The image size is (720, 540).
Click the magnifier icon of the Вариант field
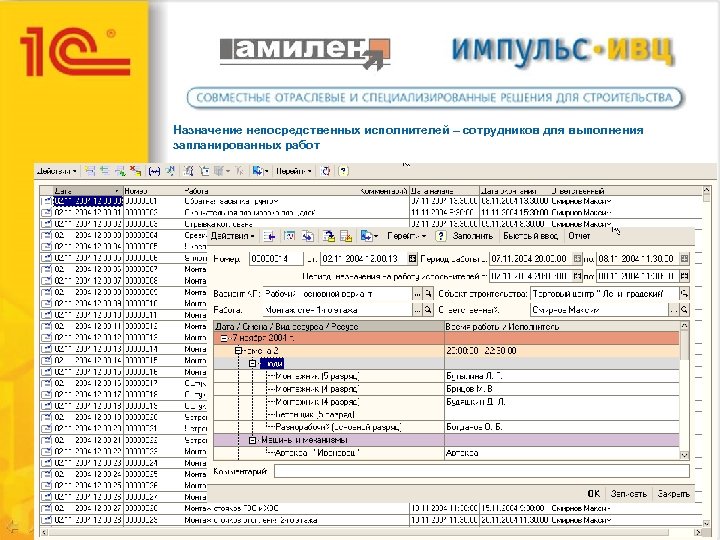(x=428, y=294)
